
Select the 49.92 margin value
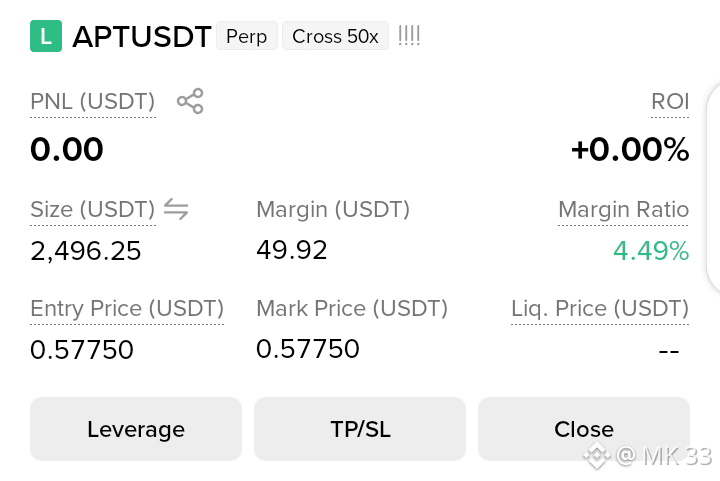click(292, 250)
